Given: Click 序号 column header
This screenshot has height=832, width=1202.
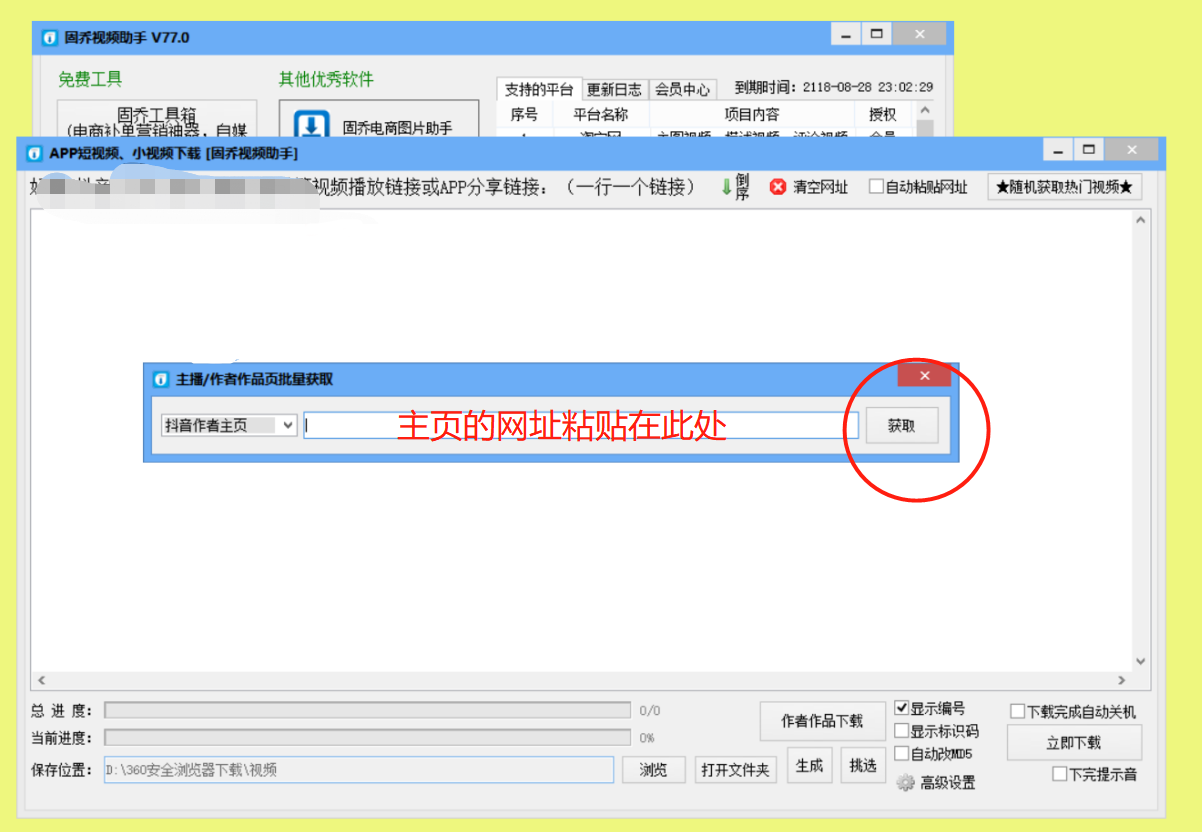Looking at the screenshot, I should (524, 115).
